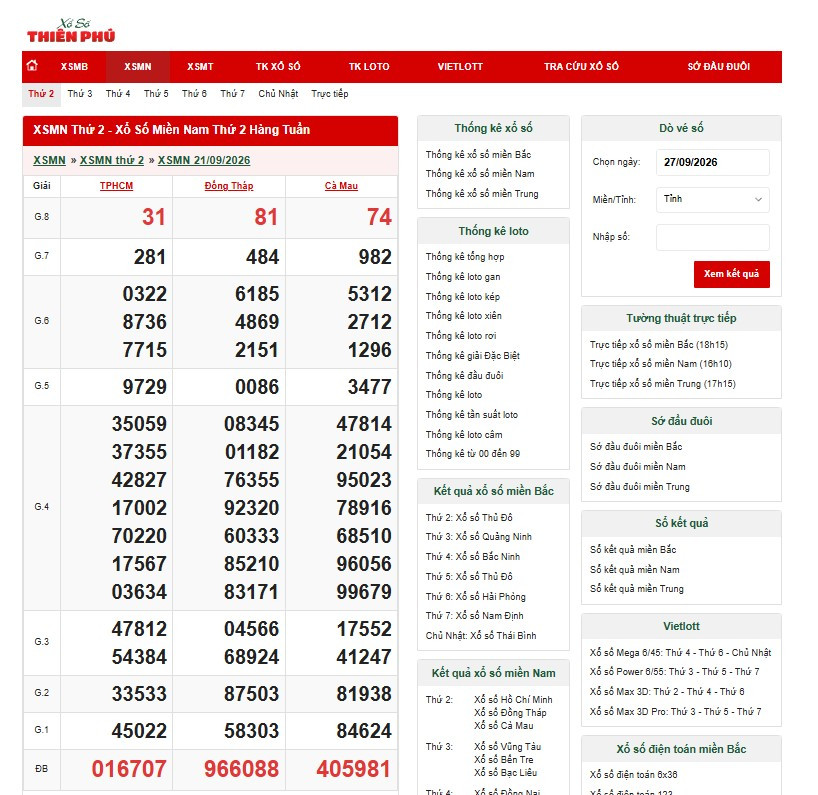Select the Thứ 2 day tab

pos(41,94)
